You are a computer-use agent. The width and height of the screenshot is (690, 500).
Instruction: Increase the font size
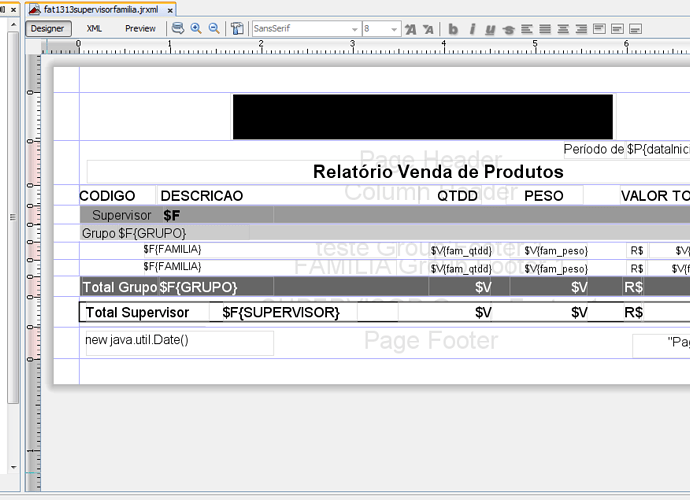(x=411, y=29)
